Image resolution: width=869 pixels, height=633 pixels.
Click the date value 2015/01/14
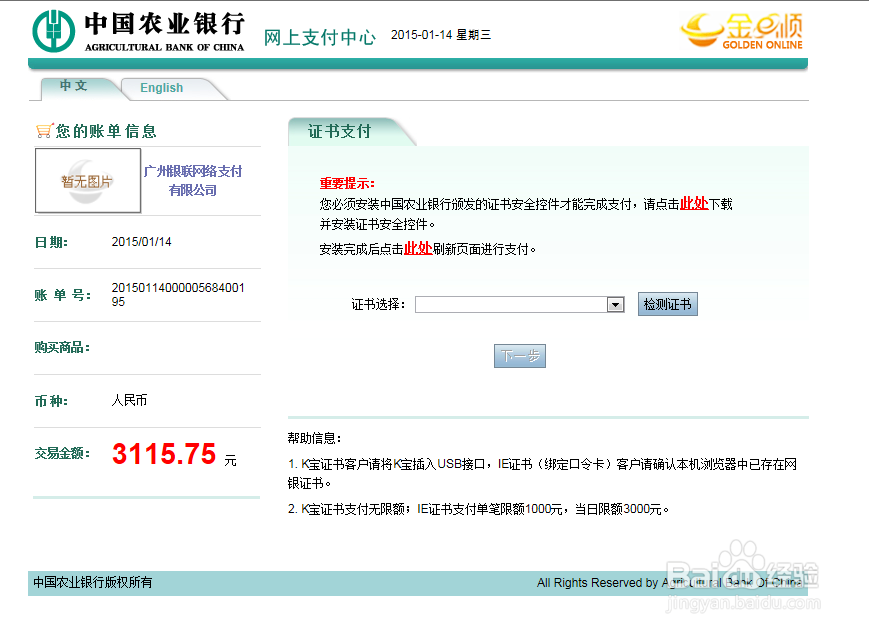pyautogui.click(x=141, y=242)
